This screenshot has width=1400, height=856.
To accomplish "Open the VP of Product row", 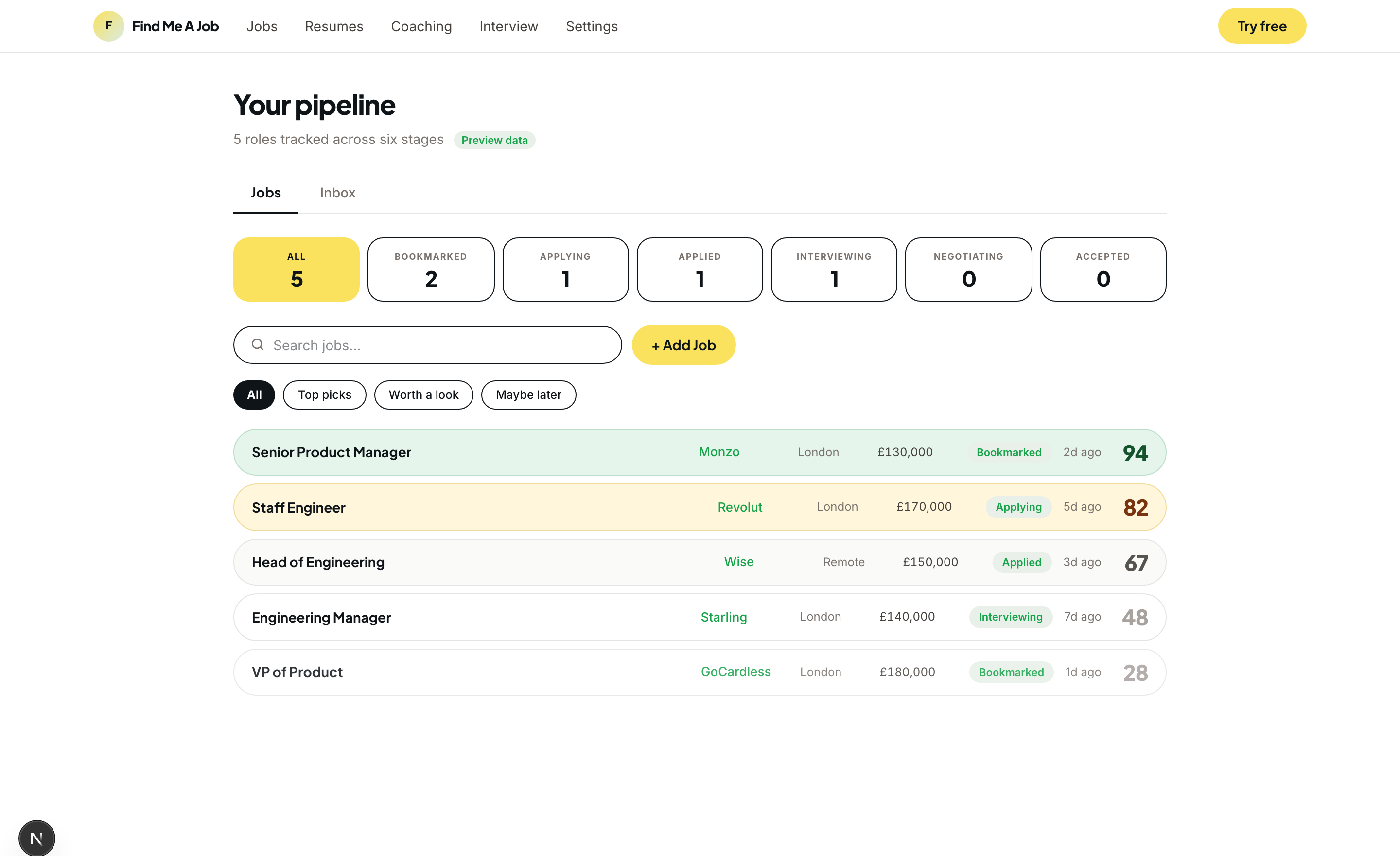I will coord(700,673).
